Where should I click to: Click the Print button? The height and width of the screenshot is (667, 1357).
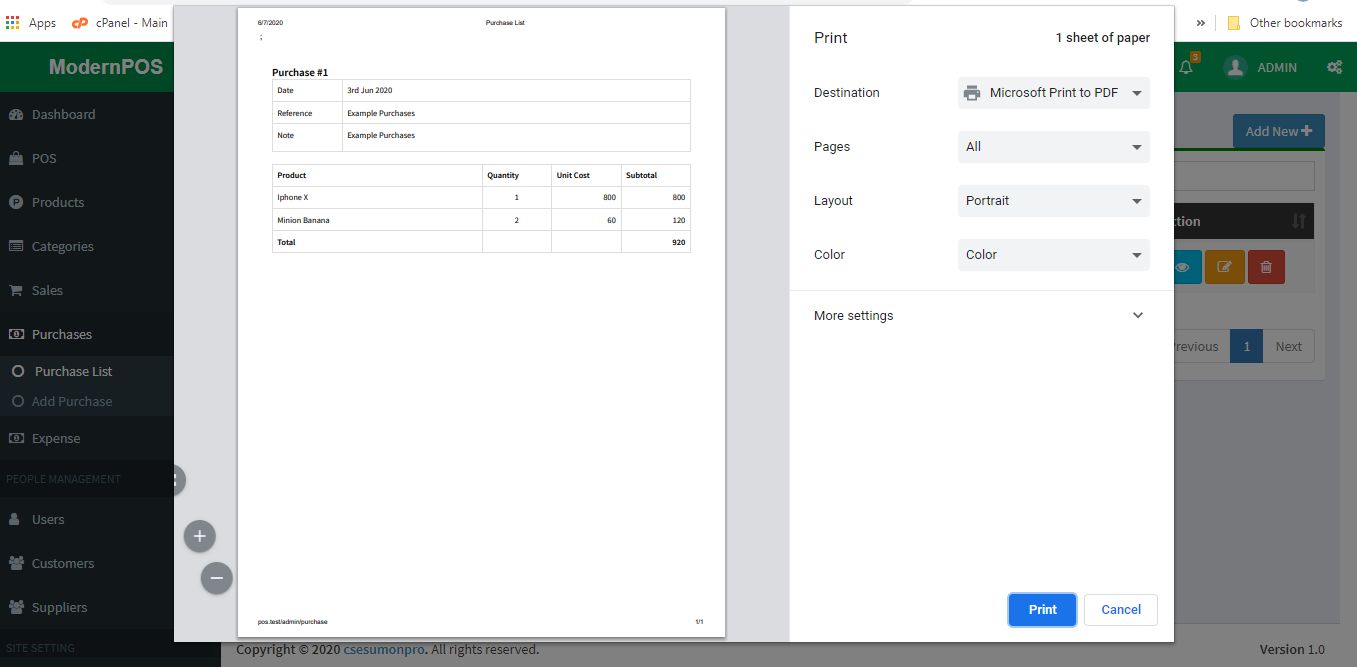point(1042,610)
